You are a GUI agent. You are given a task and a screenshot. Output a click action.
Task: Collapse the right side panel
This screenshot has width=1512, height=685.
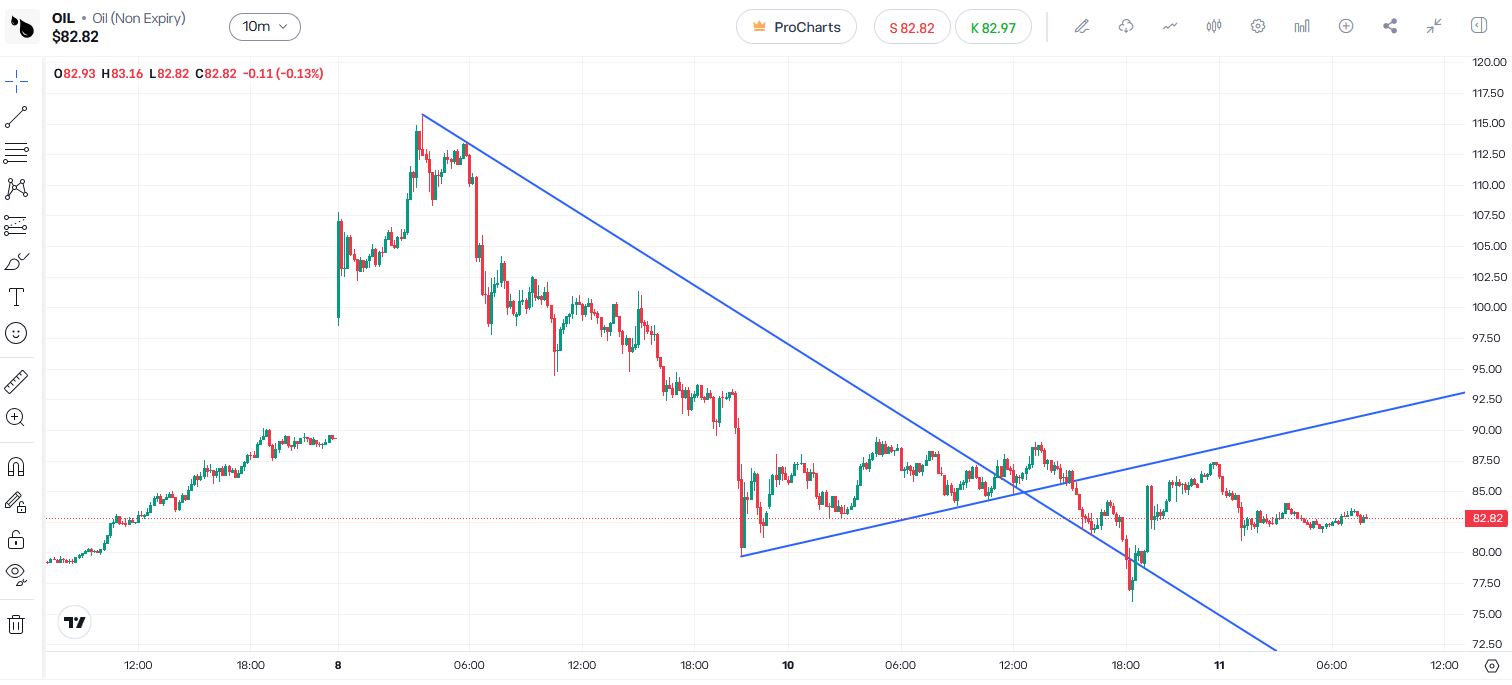tap(1479, 27)
